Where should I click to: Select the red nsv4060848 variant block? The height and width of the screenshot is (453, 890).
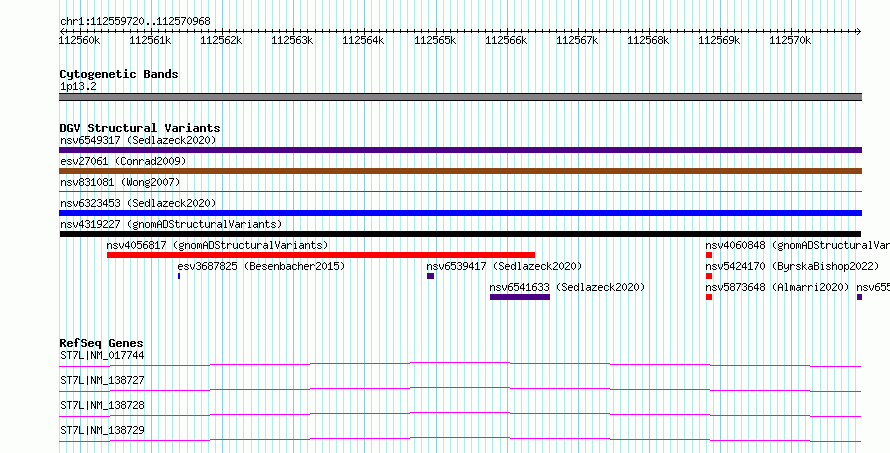(x=709, y=255)
